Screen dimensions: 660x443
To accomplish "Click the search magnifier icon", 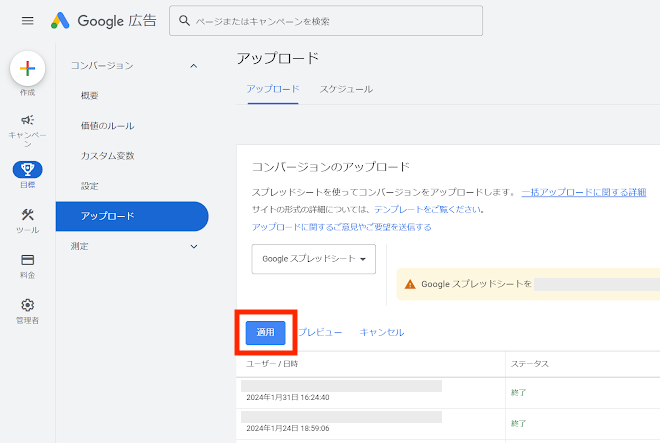I will pyautogui.click(x=184, y=20).
